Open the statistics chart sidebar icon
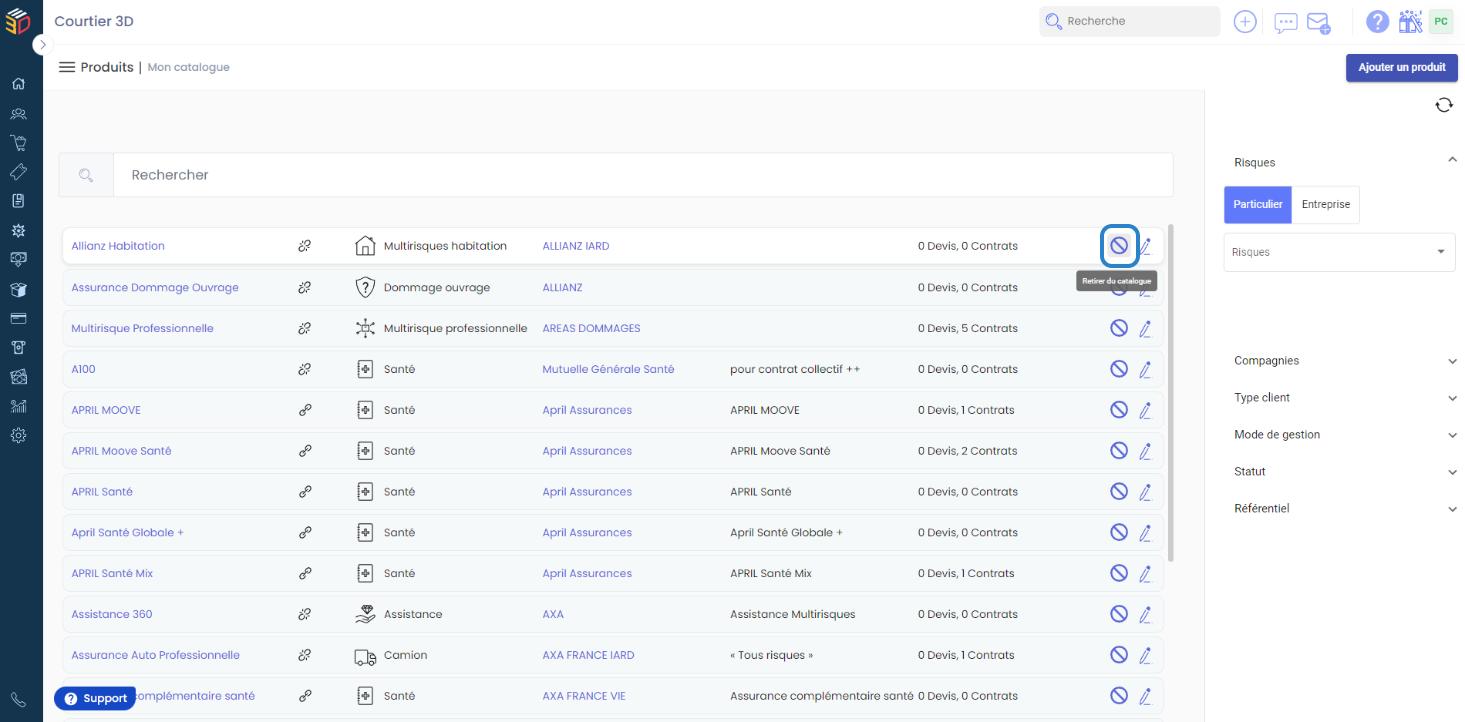The image size is (1465, 722). tap(18, 406)
